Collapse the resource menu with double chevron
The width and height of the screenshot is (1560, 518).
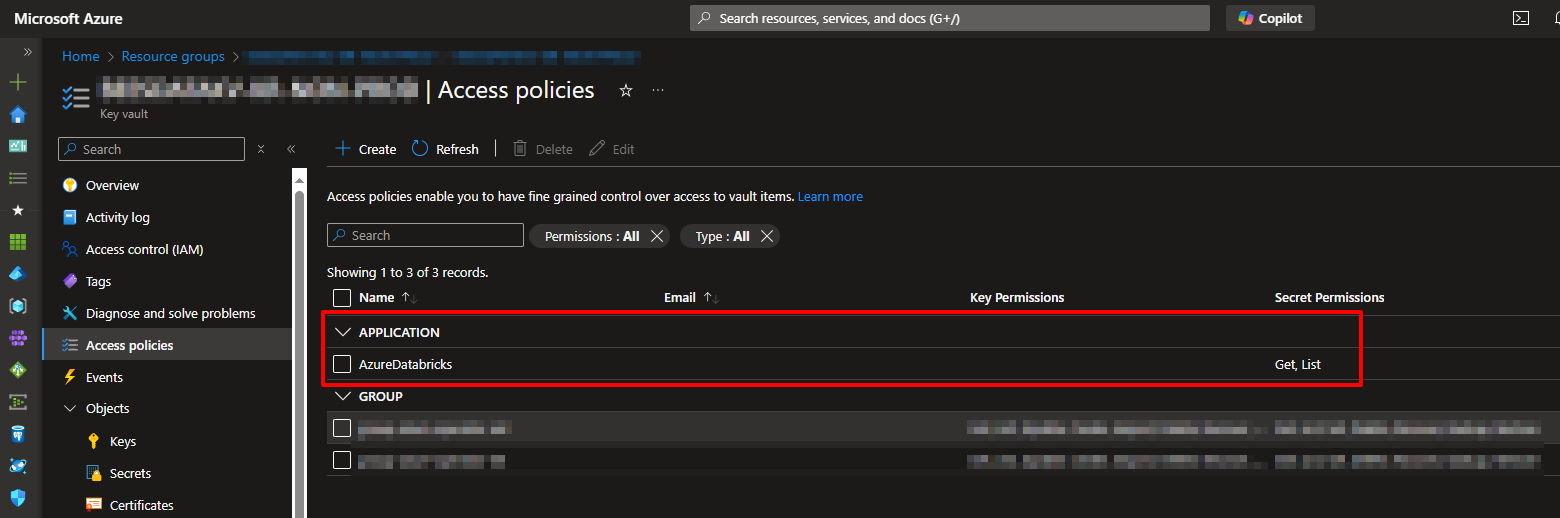291,149
